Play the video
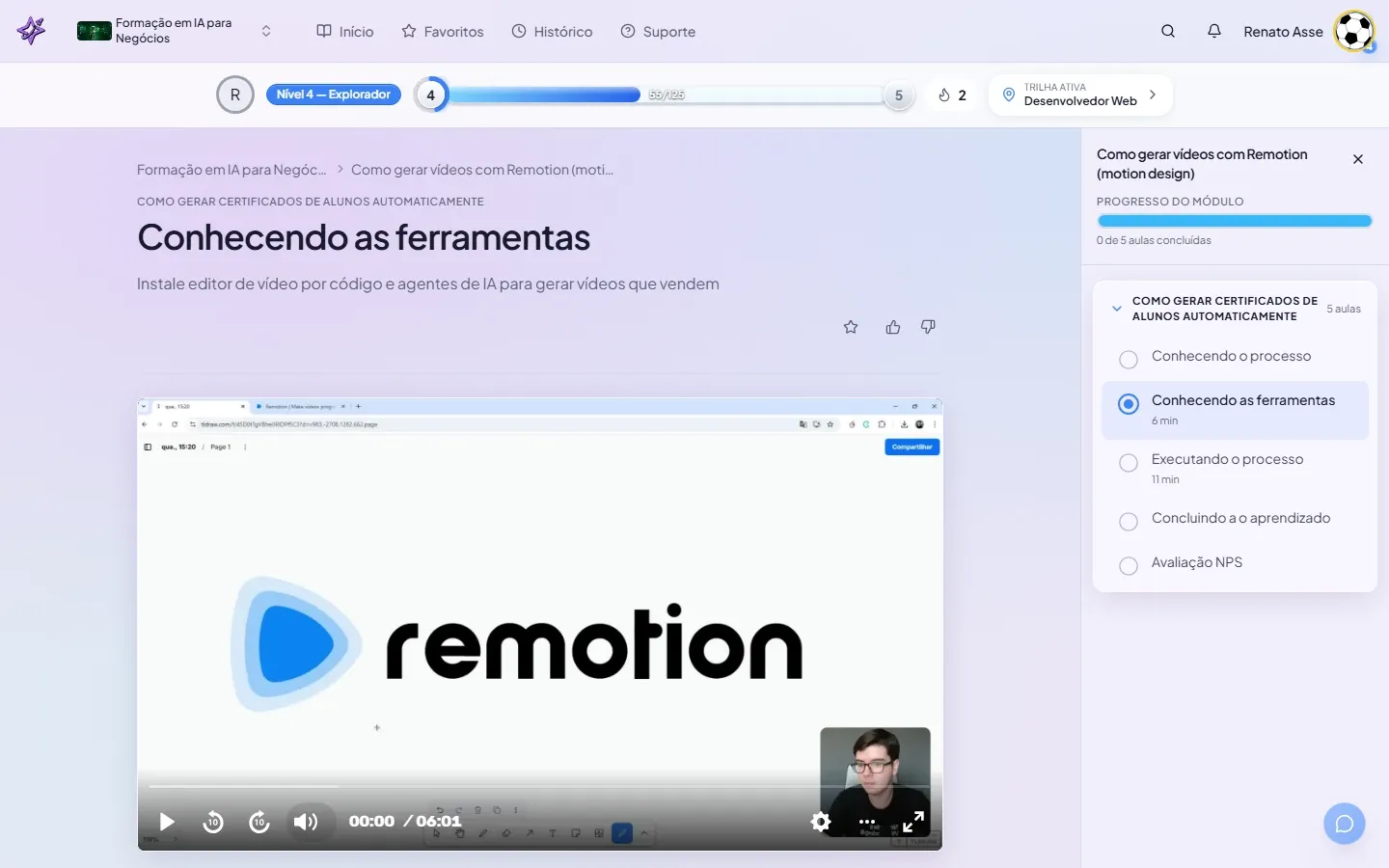Image resolution: width=1389 pixels, height=868 pixels. coord(167,822)
